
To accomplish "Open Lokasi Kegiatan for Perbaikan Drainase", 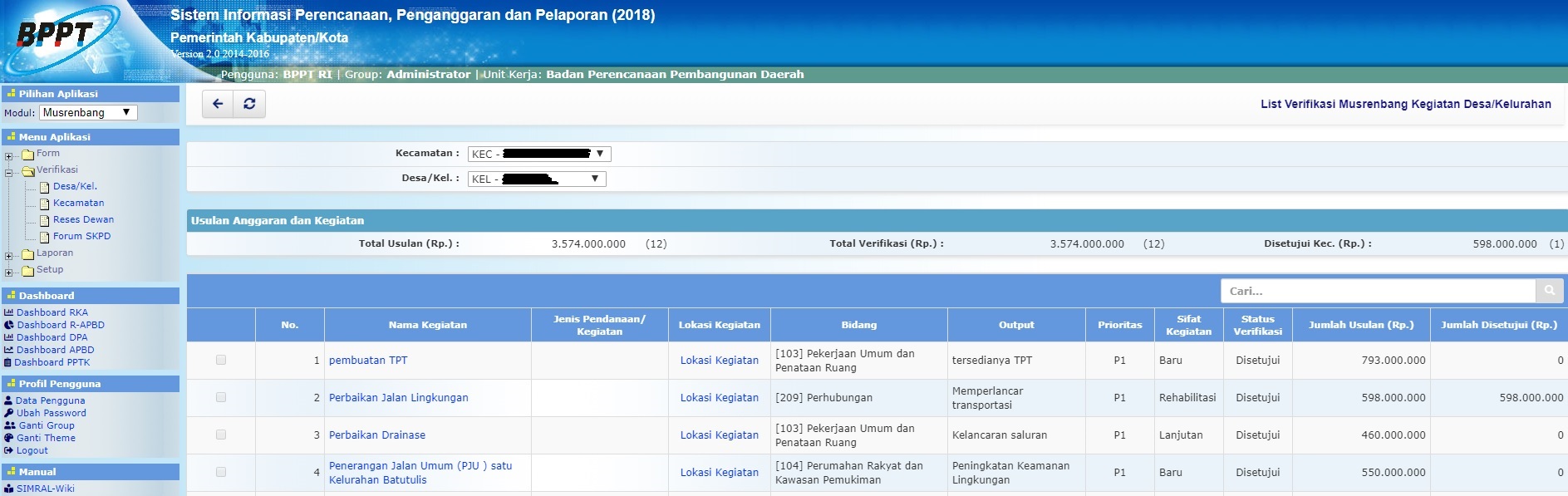I will 720,435.
